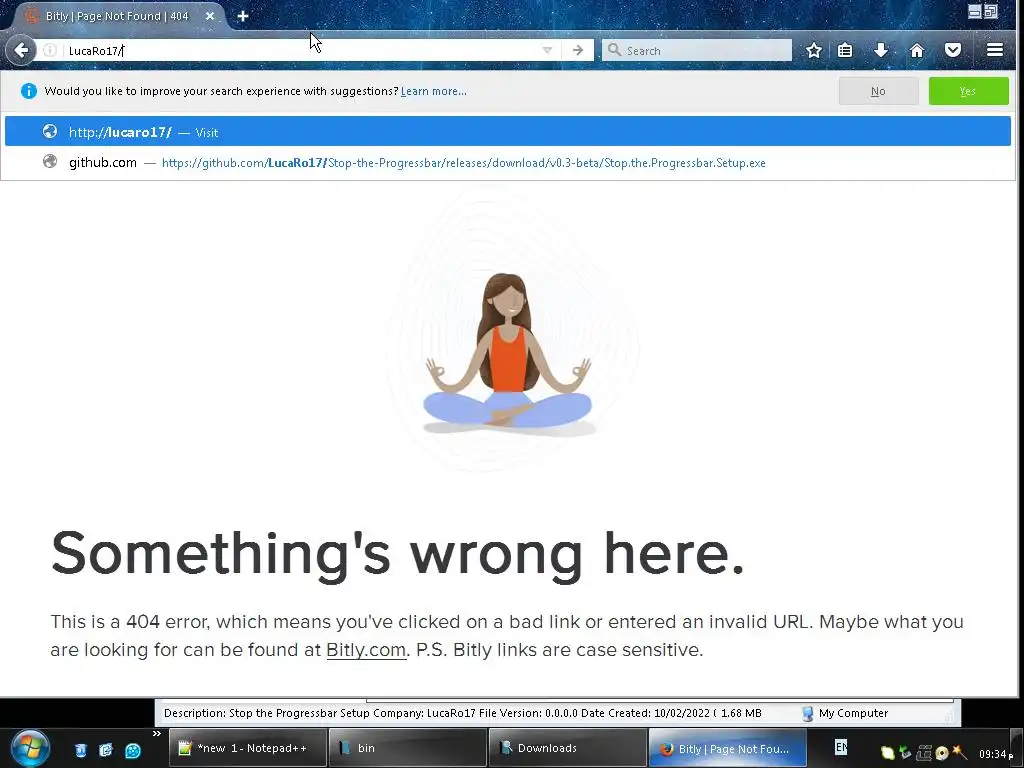Click the EN language indicator in the taskbar
Screen dimensions: 1024x768
[x=841, y=746]
